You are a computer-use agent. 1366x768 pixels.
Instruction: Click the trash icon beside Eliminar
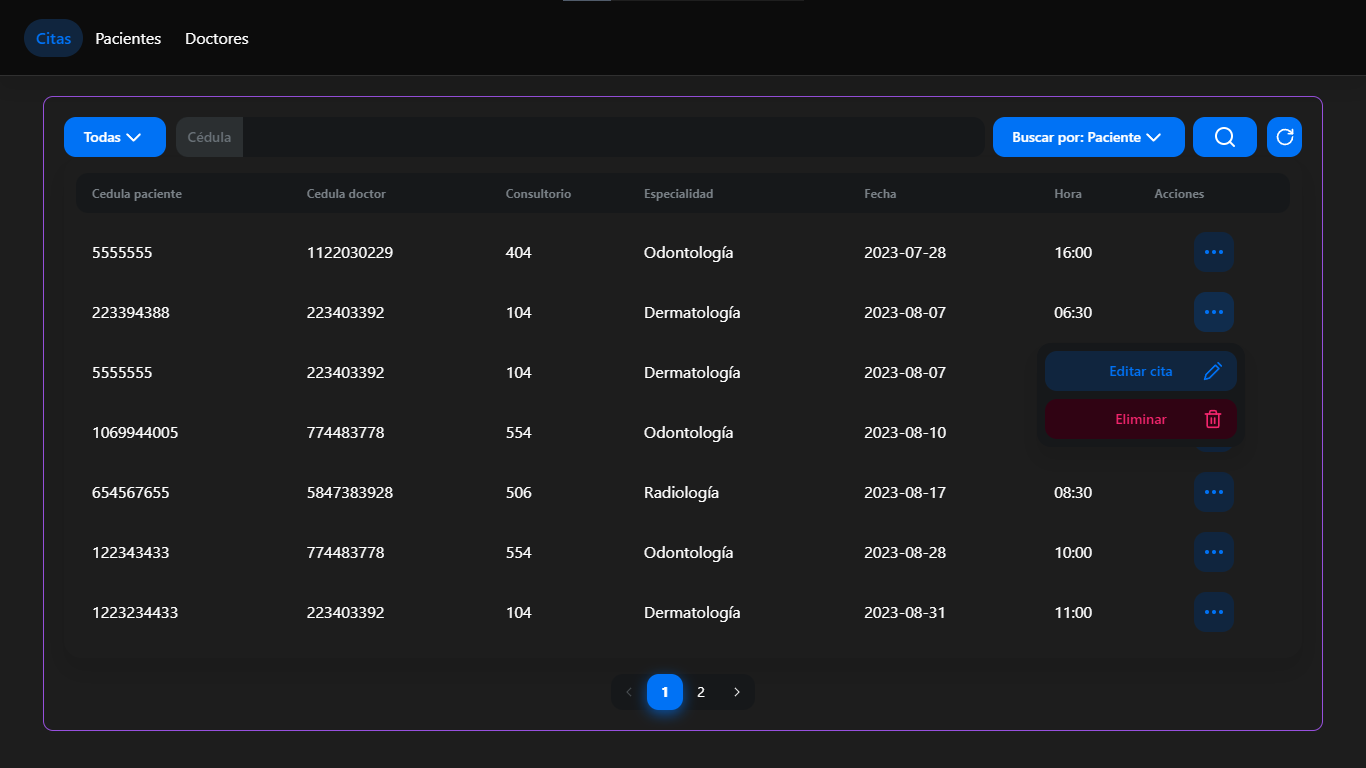1212,419
